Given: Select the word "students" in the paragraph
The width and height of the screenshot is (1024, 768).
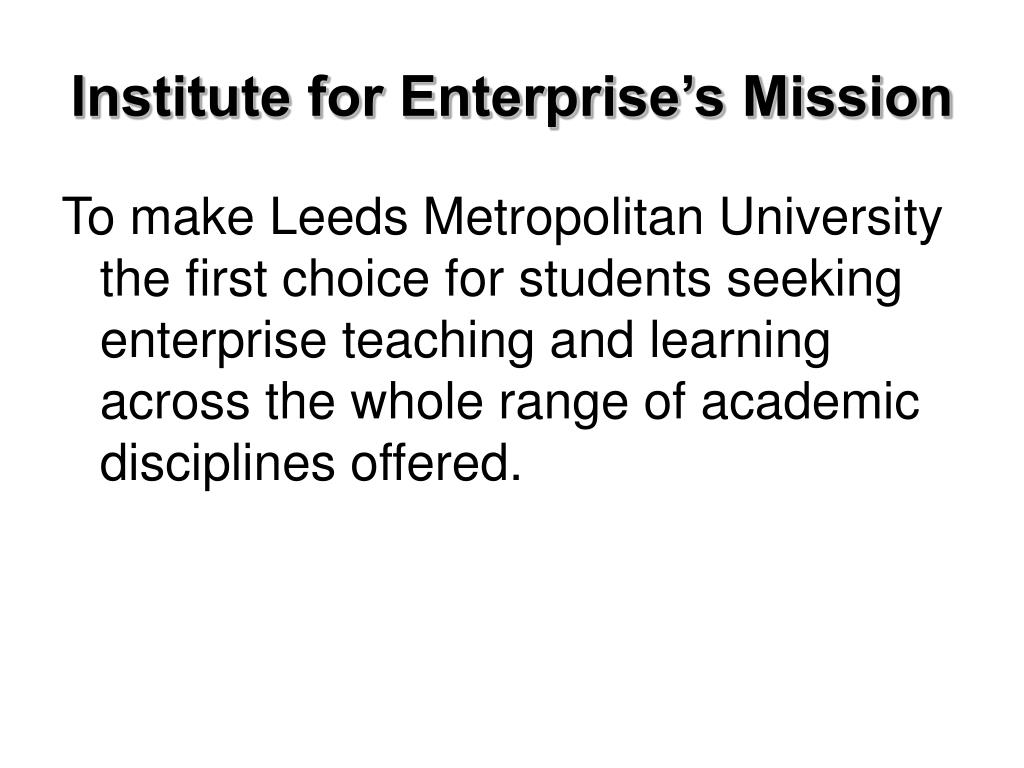Looking at the screenshot, I should [x=615, y=279].
